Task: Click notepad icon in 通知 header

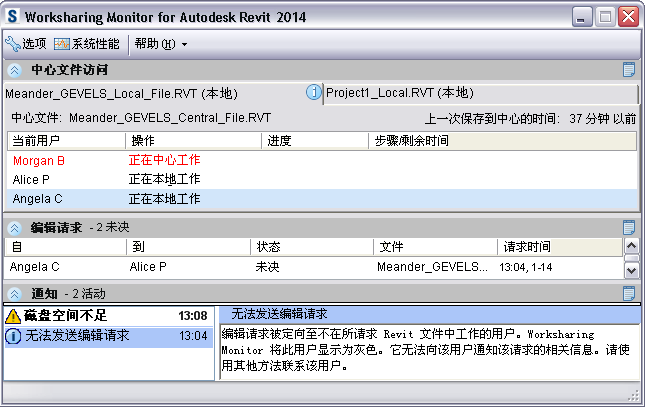Action: coord(629,293)
